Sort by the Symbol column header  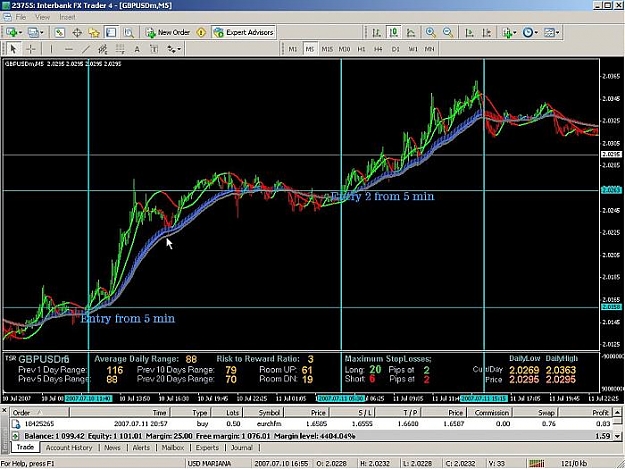[x=262, y=413]
